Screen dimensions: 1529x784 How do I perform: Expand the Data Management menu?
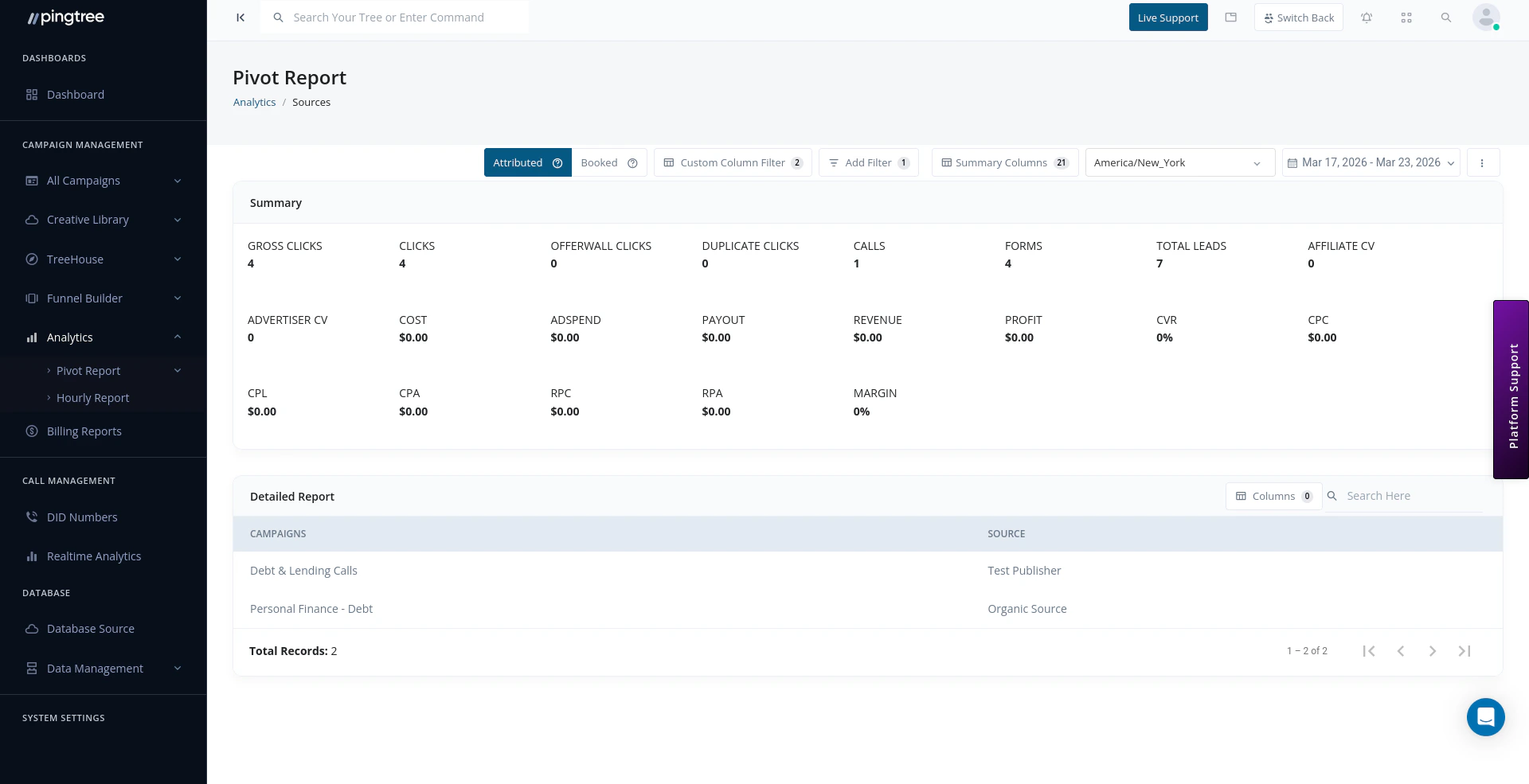[x=95, y=668]
